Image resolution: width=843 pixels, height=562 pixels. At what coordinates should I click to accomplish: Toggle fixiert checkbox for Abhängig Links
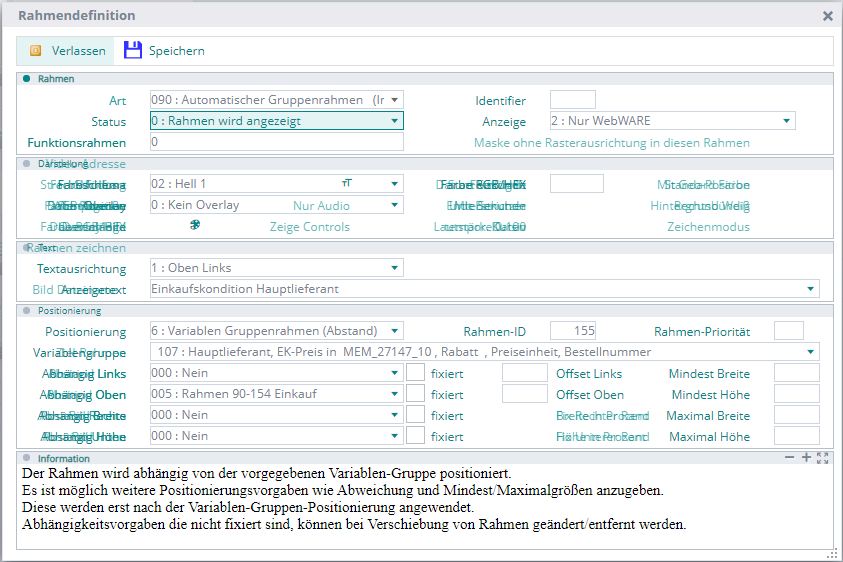(x=416, y=373)
